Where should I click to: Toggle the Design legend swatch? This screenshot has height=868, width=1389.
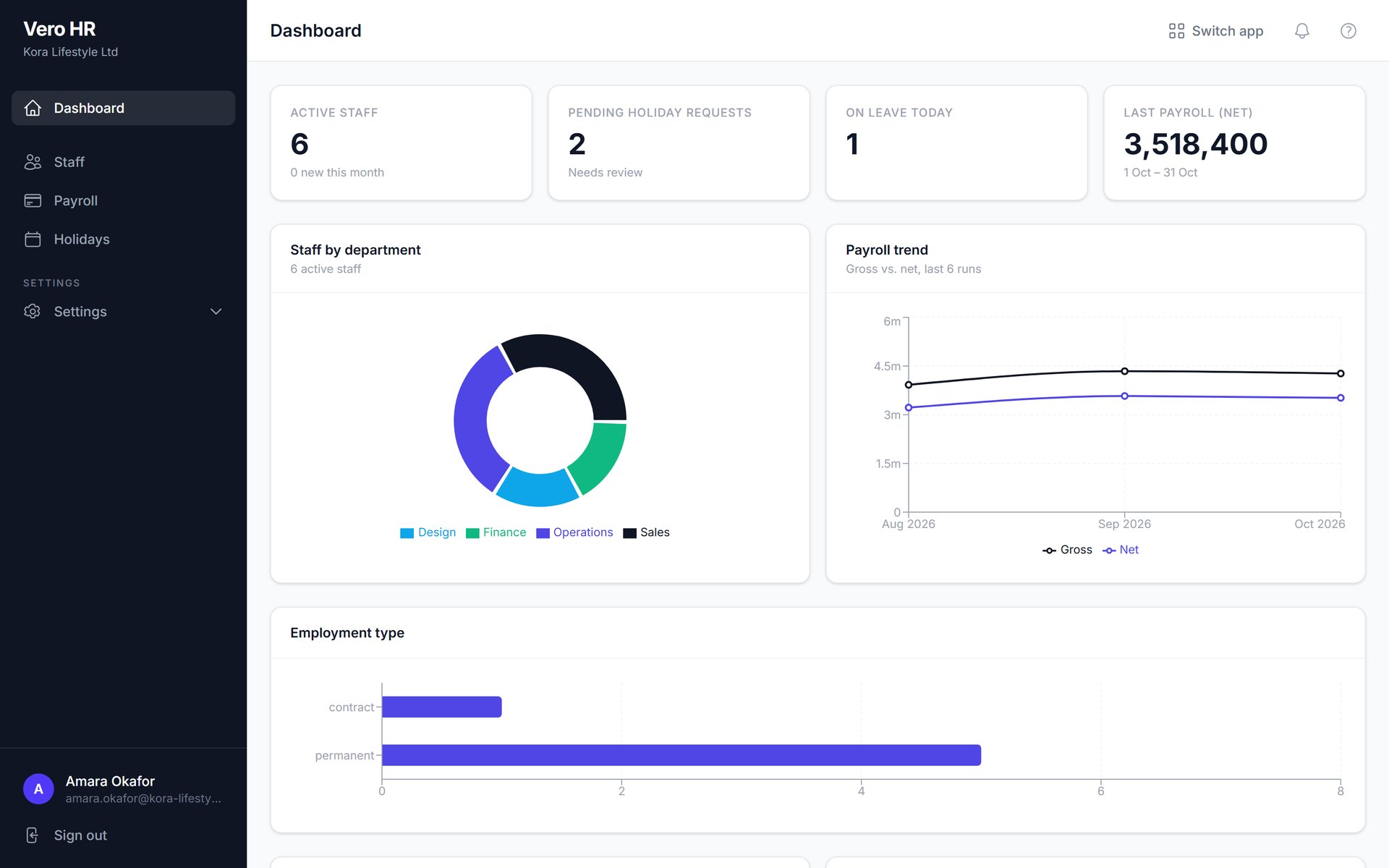tap(407, 533)
